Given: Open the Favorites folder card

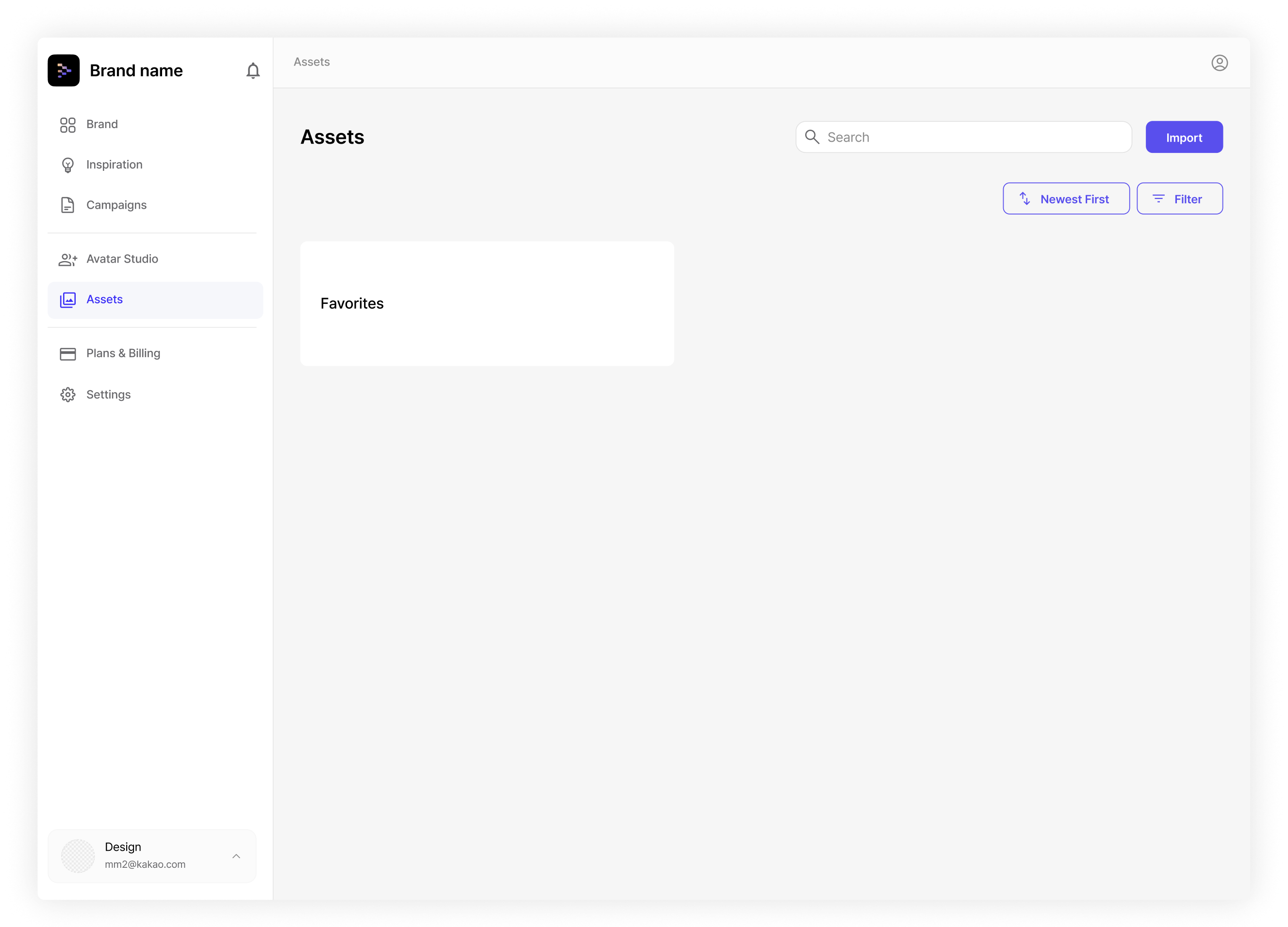Looking at the screenshot, I should point(487,303).
